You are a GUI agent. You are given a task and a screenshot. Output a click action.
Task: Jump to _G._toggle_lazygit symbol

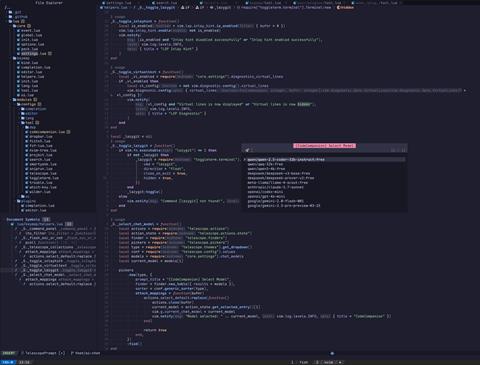click(40, 270)
